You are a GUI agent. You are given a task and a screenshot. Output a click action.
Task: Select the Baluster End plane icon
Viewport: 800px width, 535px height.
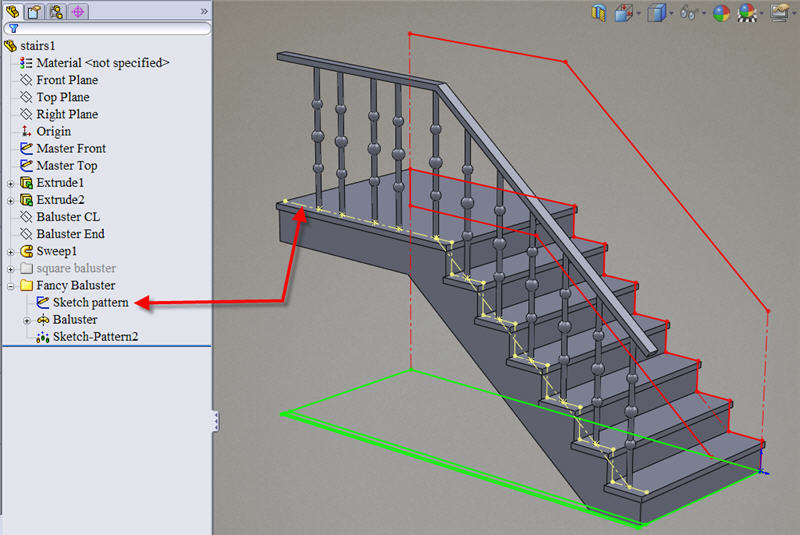tap(26, 234)
